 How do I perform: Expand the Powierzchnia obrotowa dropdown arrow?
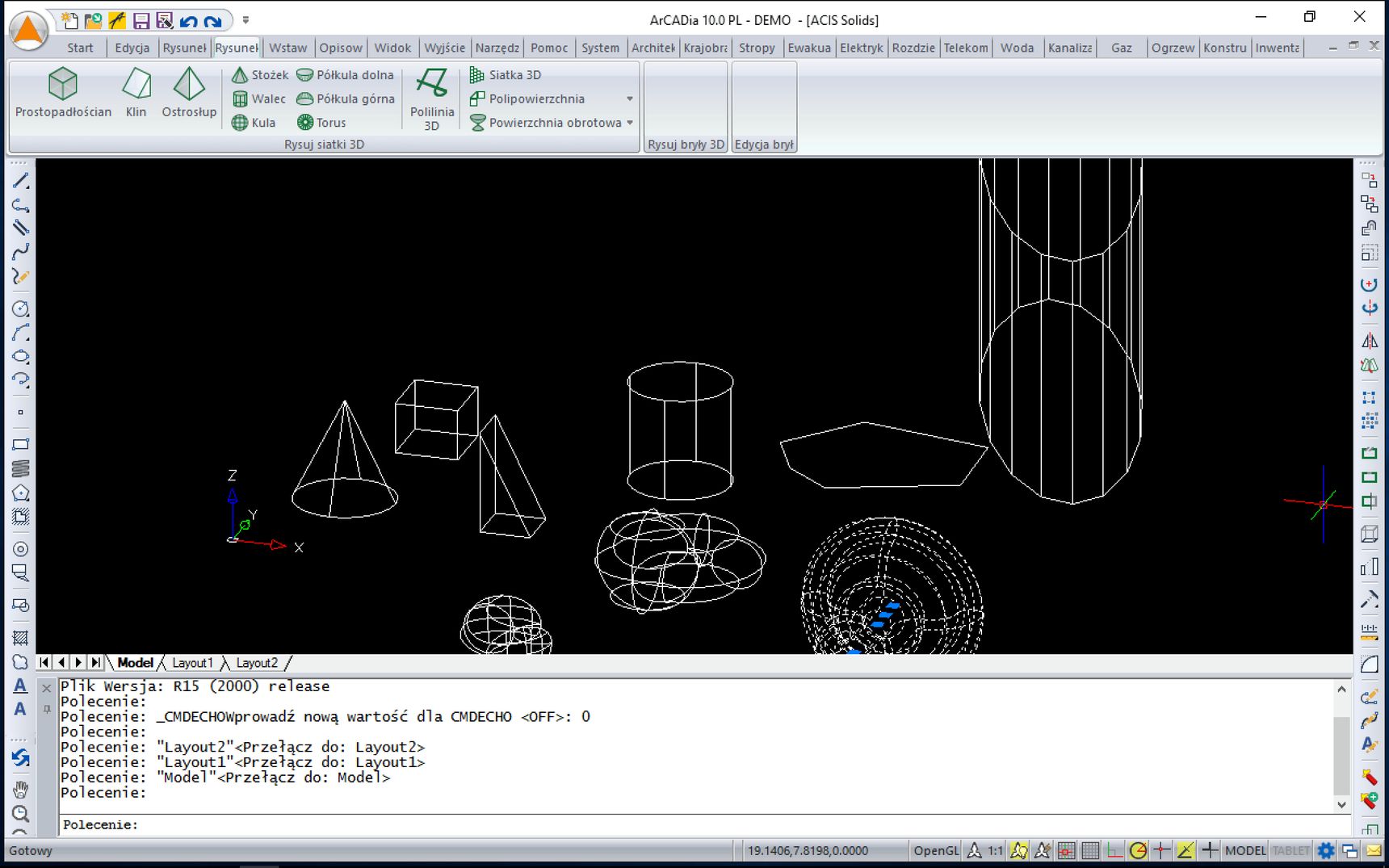630,123
